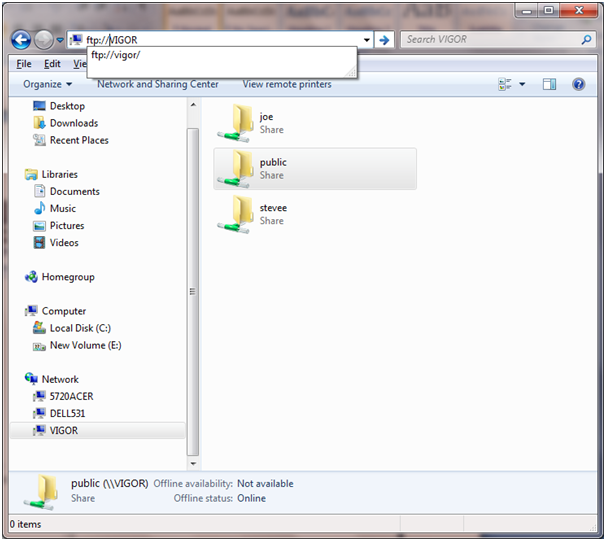The image size is (606, 541).
Task: Click inside the Search VIGOR field
Action: tap(490, 40)
